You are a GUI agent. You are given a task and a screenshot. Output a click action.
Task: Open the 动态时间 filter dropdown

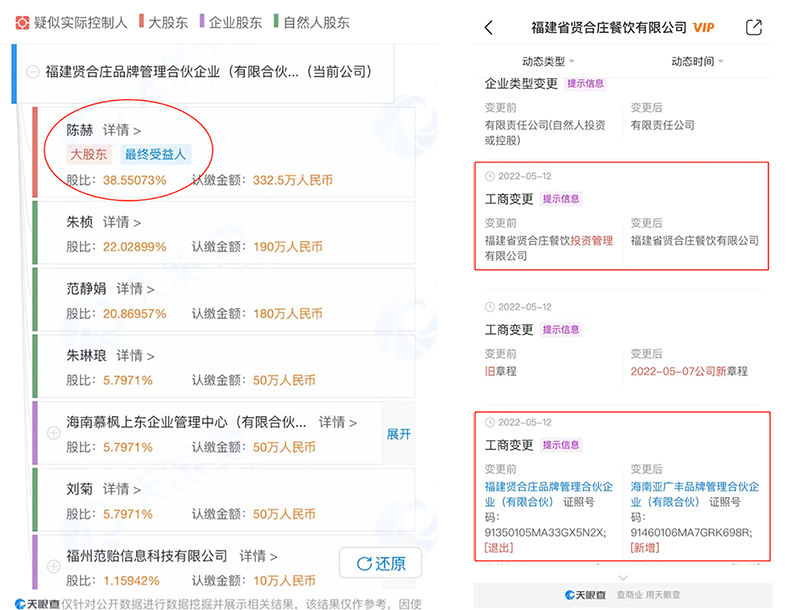(x=697, y=61)
